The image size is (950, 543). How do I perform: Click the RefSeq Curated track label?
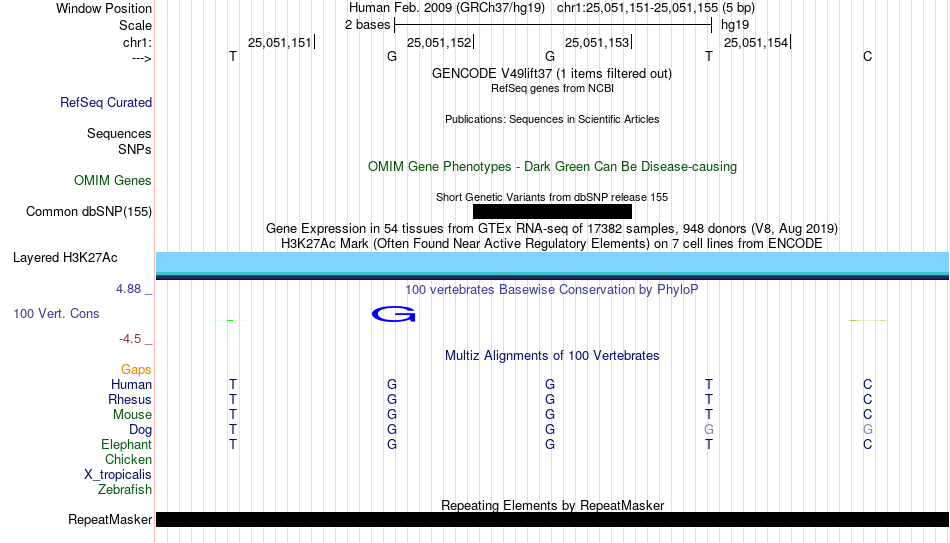tap(105, 102)
